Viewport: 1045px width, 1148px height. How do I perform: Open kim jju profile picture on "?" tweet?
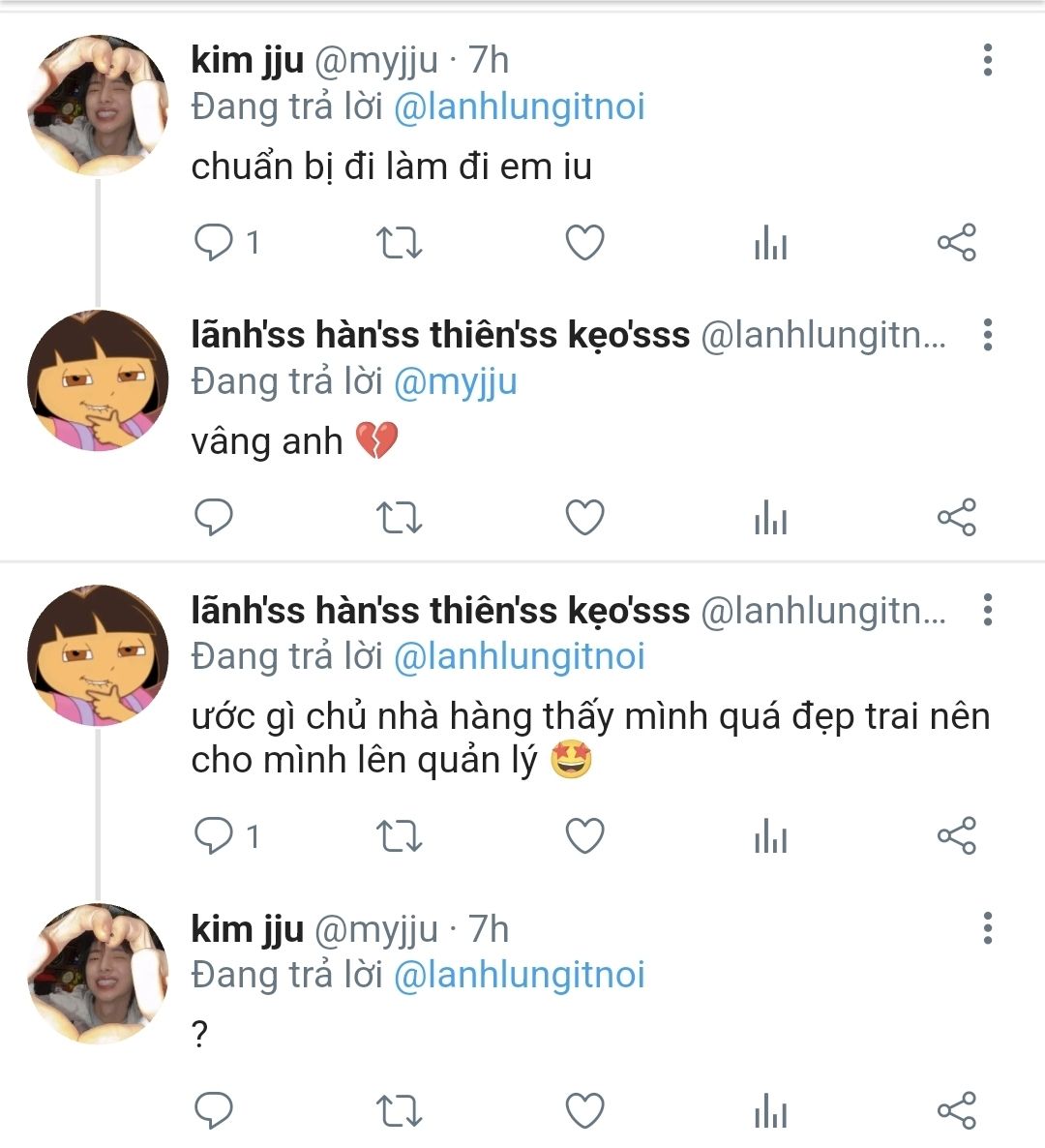pyautogui.click(x=97, y=973)
